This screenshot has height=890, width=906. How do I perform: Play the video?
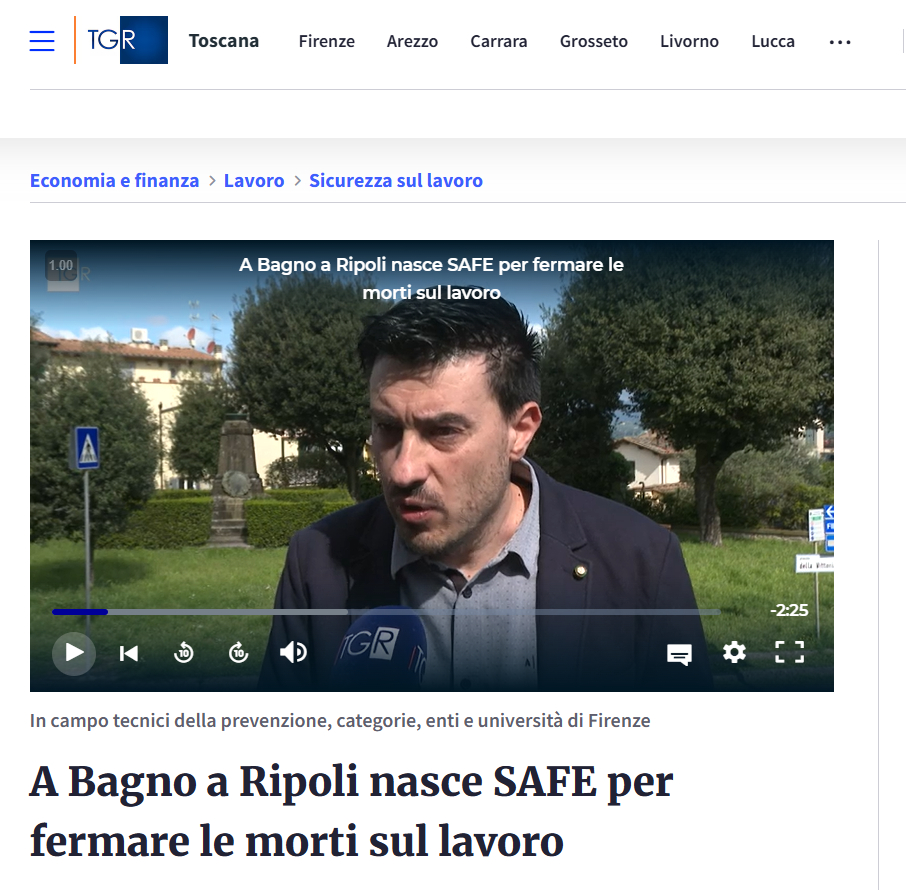[x=74, y=653]
